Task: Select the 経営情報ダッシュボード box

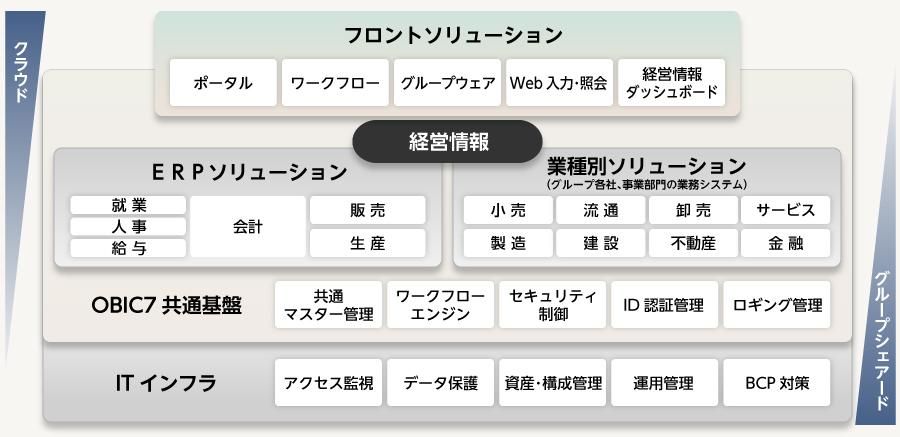Action: pos(672,83)
